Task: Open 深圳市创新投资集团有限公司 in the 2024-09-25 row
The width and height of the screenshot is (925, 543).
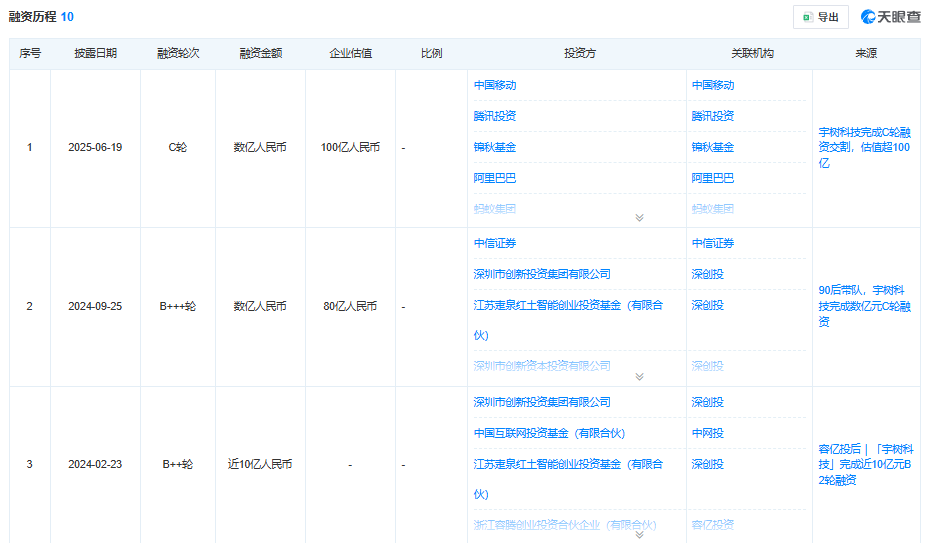Action: pyautogui.click(x=542, y=274)
